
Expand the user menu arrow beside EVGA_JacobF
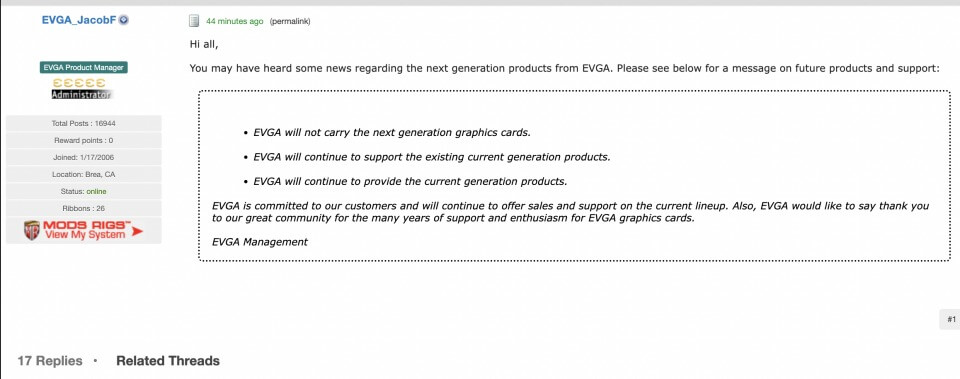[124, 20]
